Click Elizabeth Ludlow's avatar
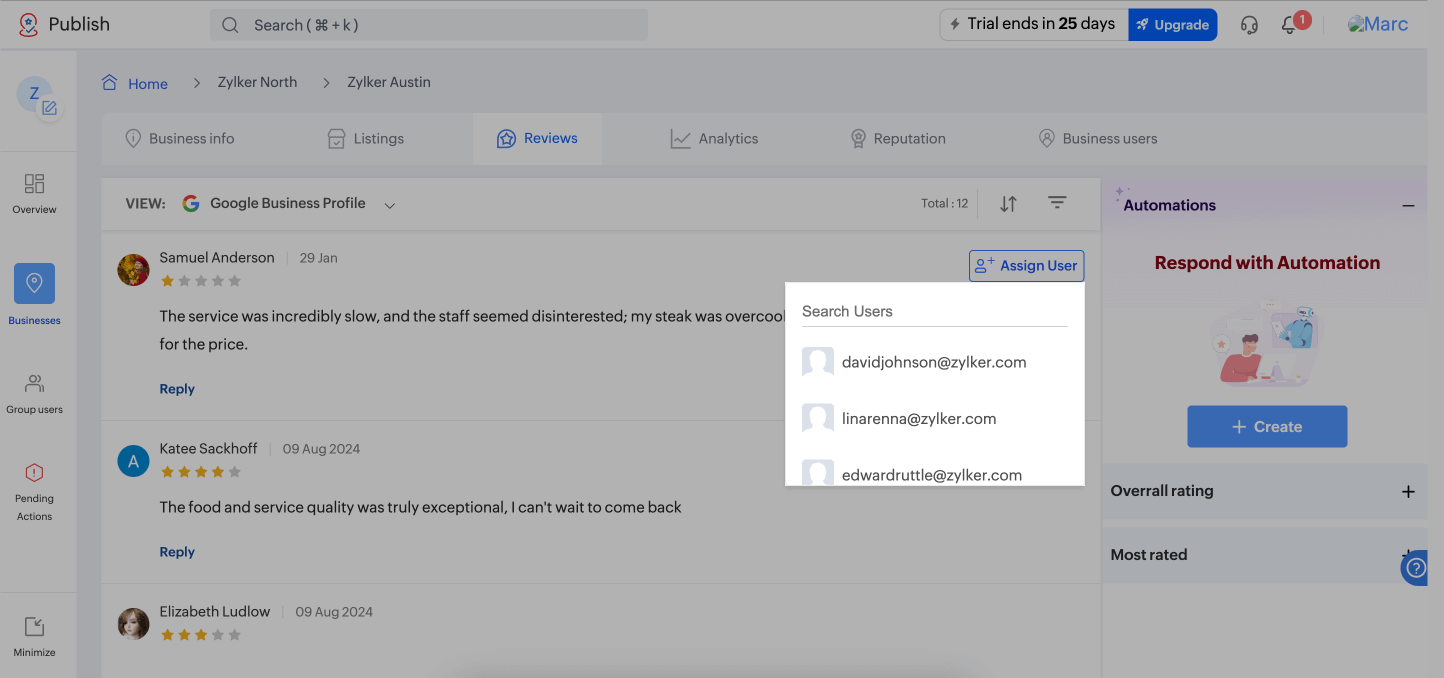 pos(133,624)
